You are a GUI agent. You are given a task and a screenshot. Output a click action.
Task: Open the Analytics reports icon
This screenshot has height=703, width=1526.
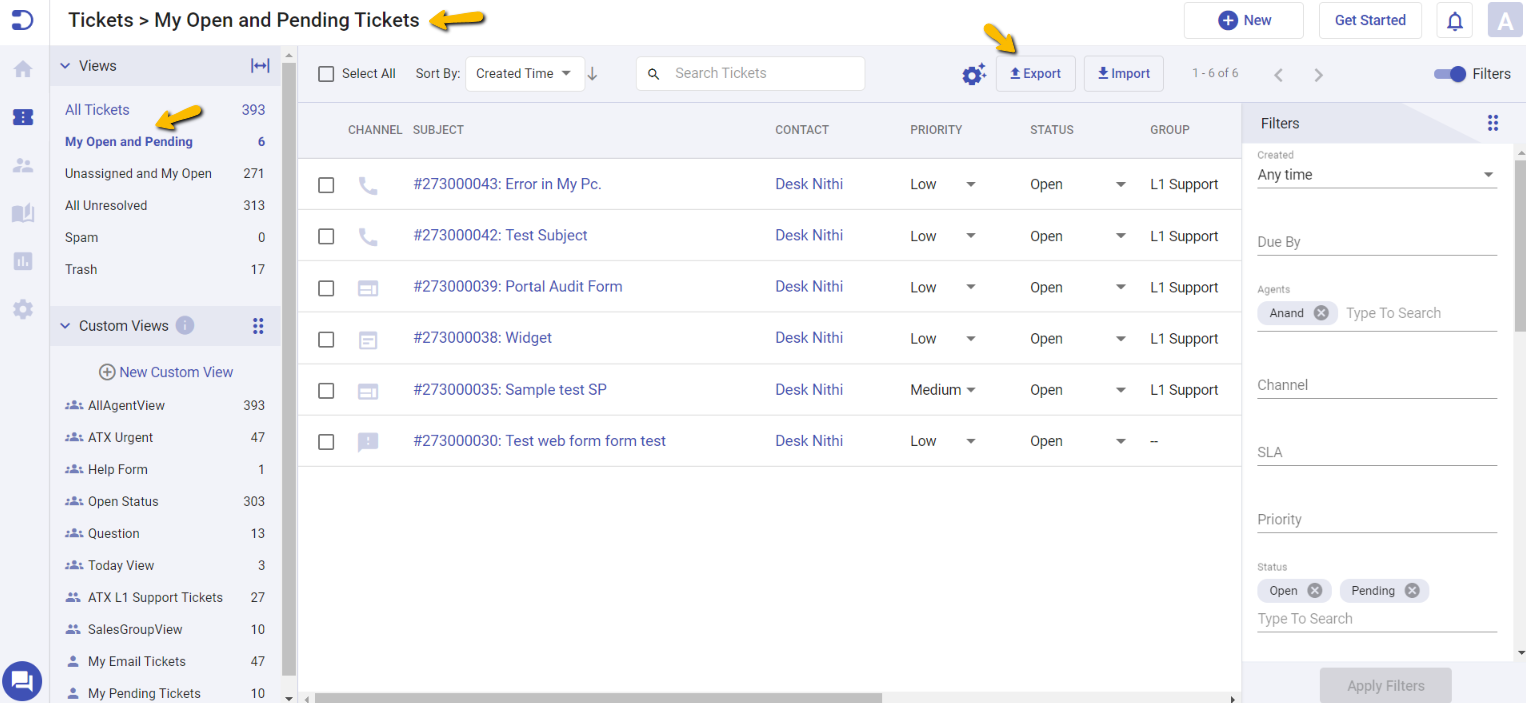click(x=22, y=261)
